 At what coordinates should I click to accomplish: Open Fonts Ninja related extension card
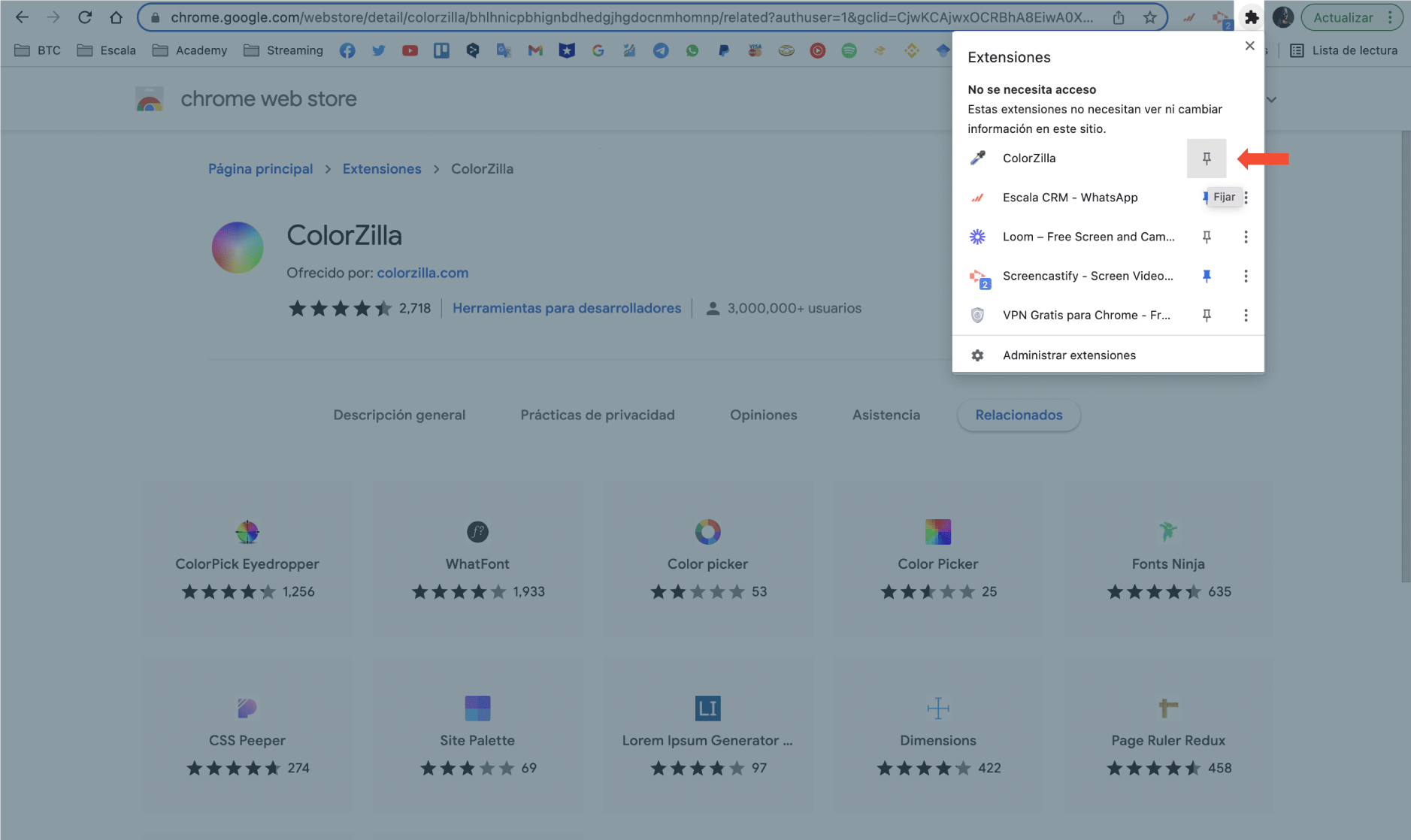1168,559
